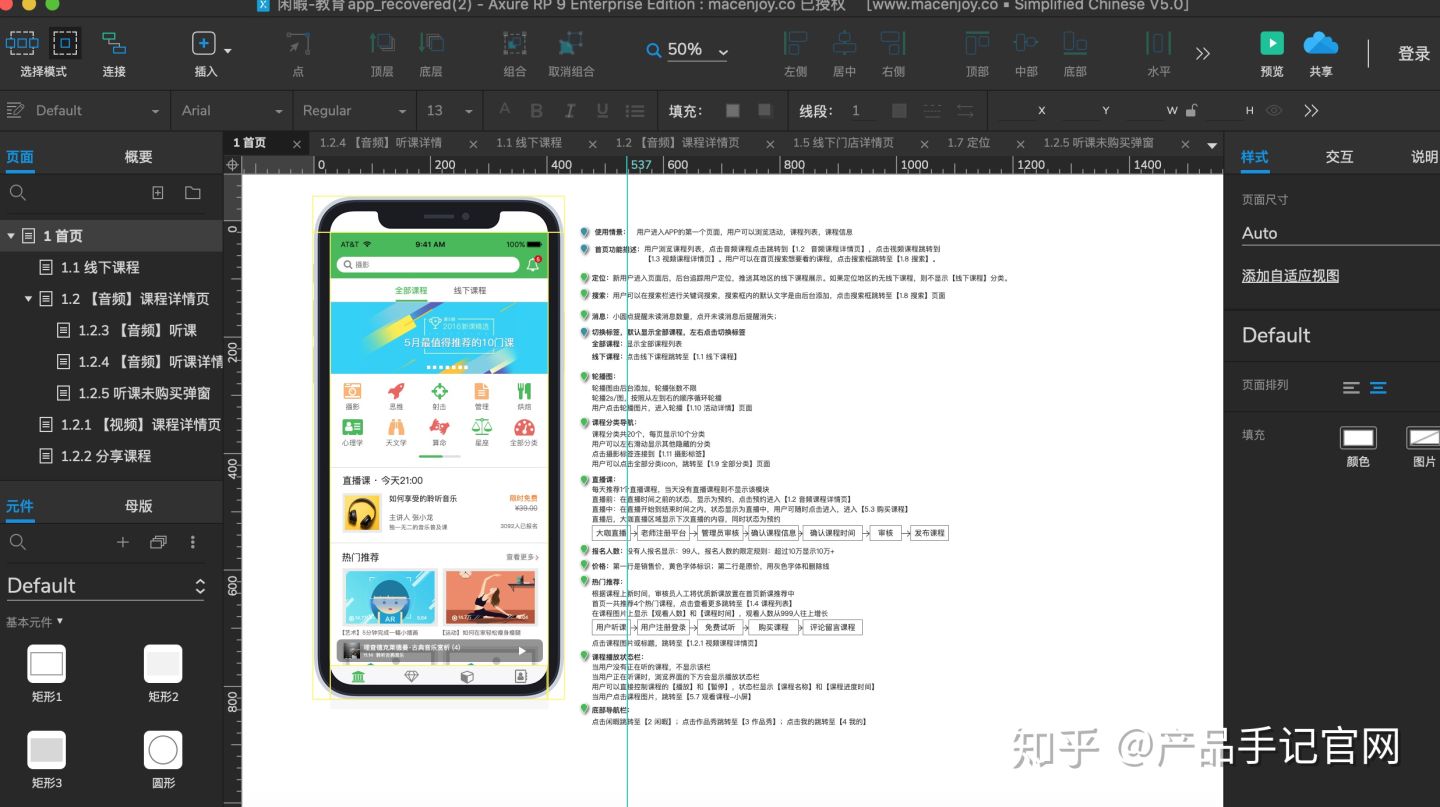1440x807 pixels.
Task: Toggle bold text formatting
Action: point(536,110)
